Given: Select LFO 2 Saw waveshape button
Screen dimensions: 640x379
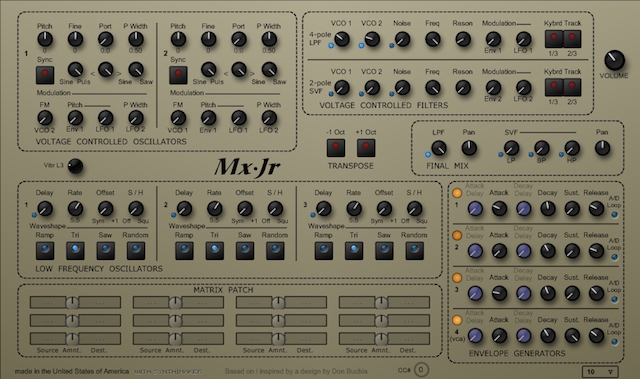Looking at the screenshot, I should [x=245, y=250].
